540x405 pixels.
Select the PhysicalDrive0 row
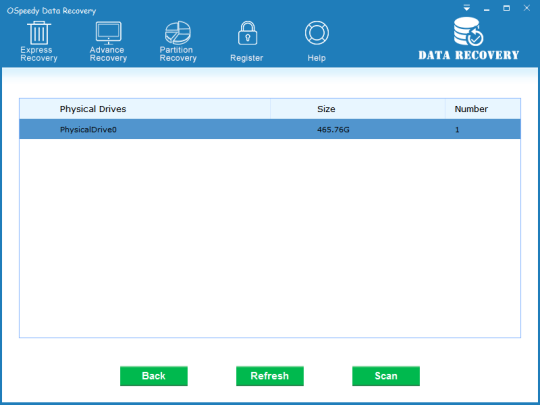270,129
